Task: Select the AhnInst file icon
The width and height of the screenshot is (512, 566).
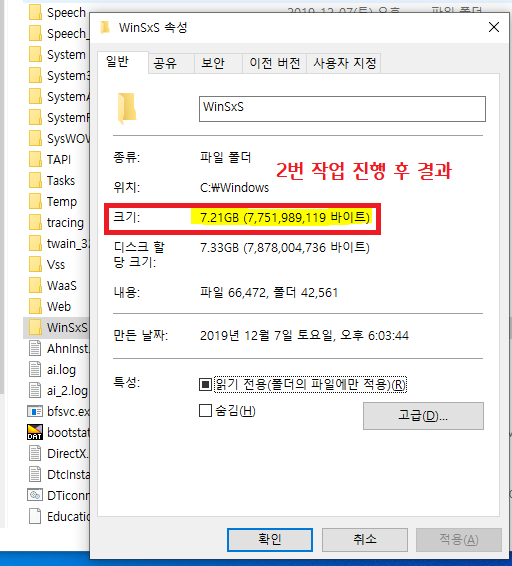Action: click(35, 348)
